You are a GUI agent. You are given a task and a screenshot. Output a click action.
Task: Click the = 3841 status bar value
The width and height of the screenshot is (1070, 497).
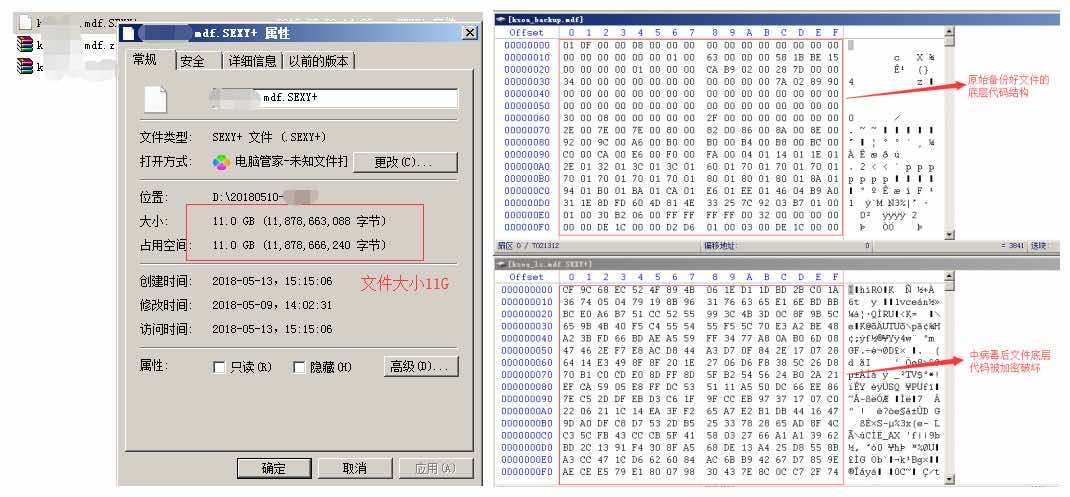(1013, 246)
